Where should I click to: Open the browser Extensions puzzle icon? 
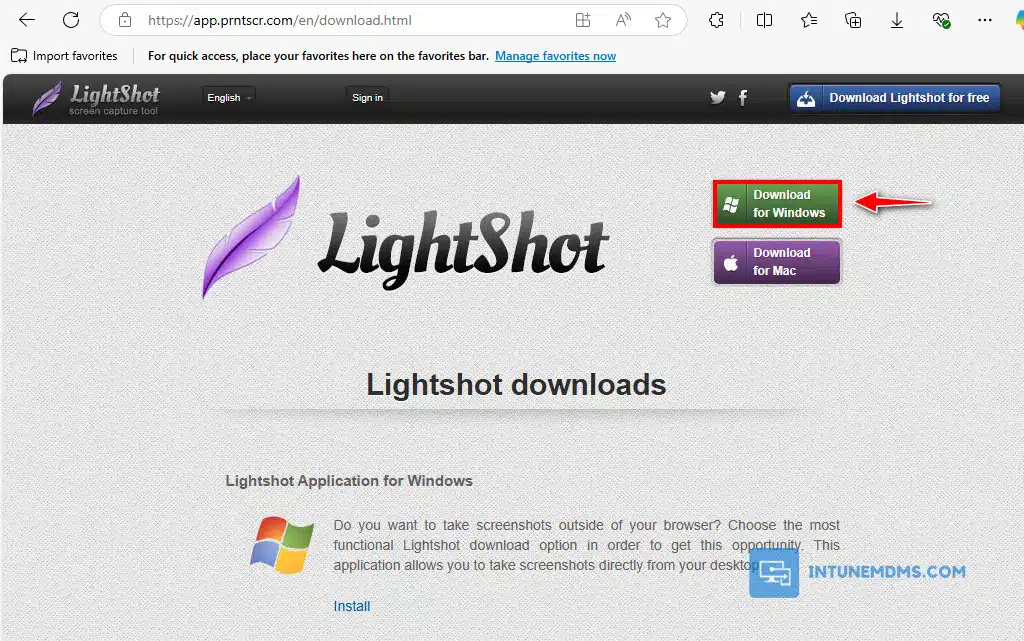click(716, 20)
